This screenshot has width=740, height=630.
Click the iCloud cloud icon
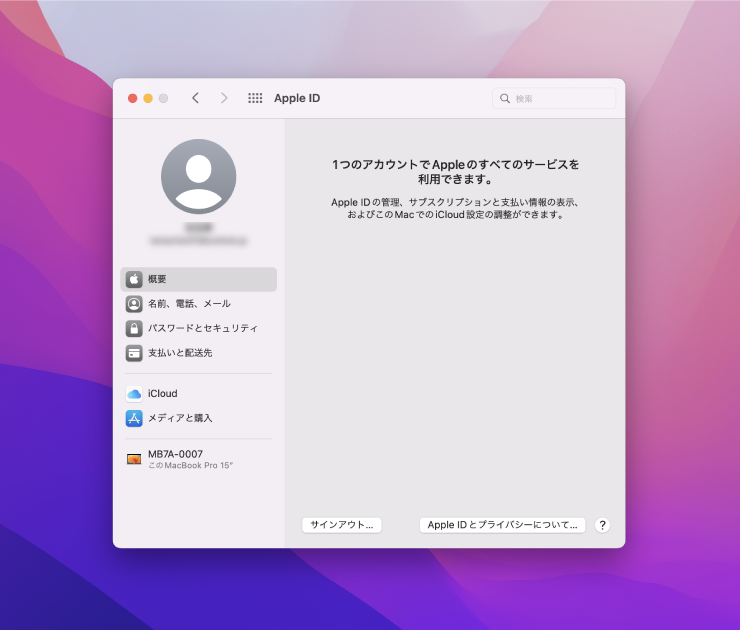(134, 394)
